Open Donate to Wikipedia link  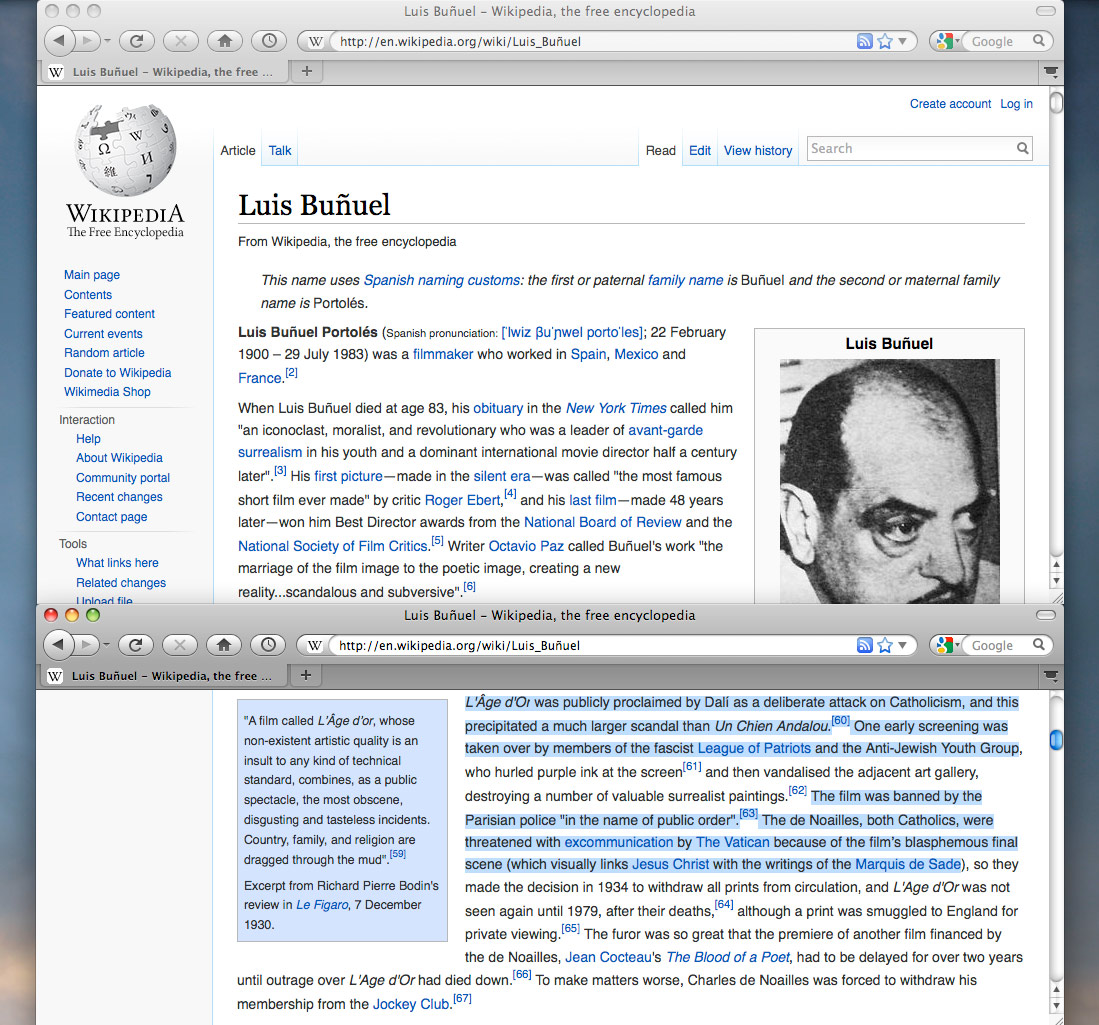pos(118,373)
